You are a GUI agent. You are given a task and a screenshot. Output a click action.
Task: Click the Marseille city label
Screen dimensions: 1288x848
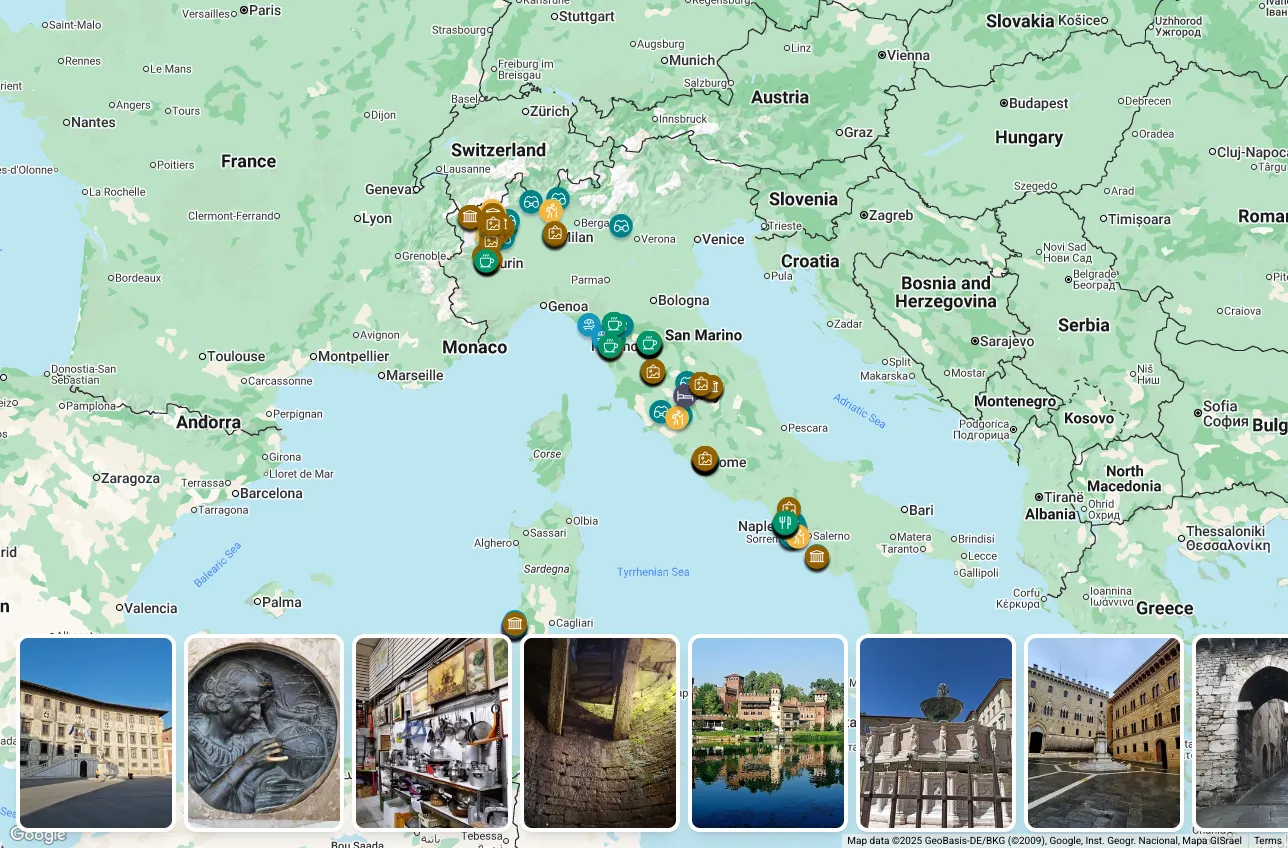tap(414, 376)
